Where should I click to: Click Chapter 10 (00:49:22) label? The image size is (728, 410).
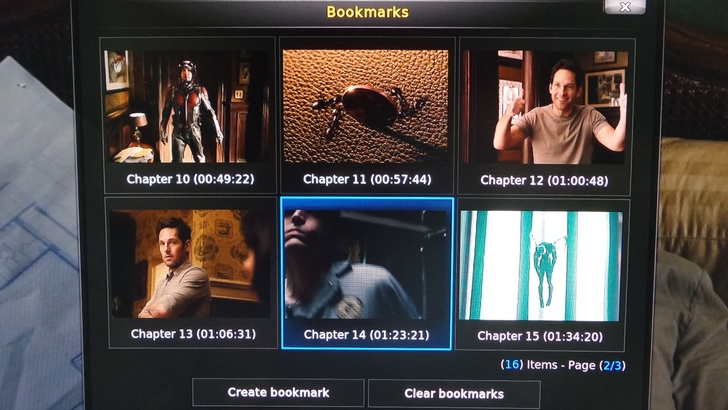click(x=190, y=179)
